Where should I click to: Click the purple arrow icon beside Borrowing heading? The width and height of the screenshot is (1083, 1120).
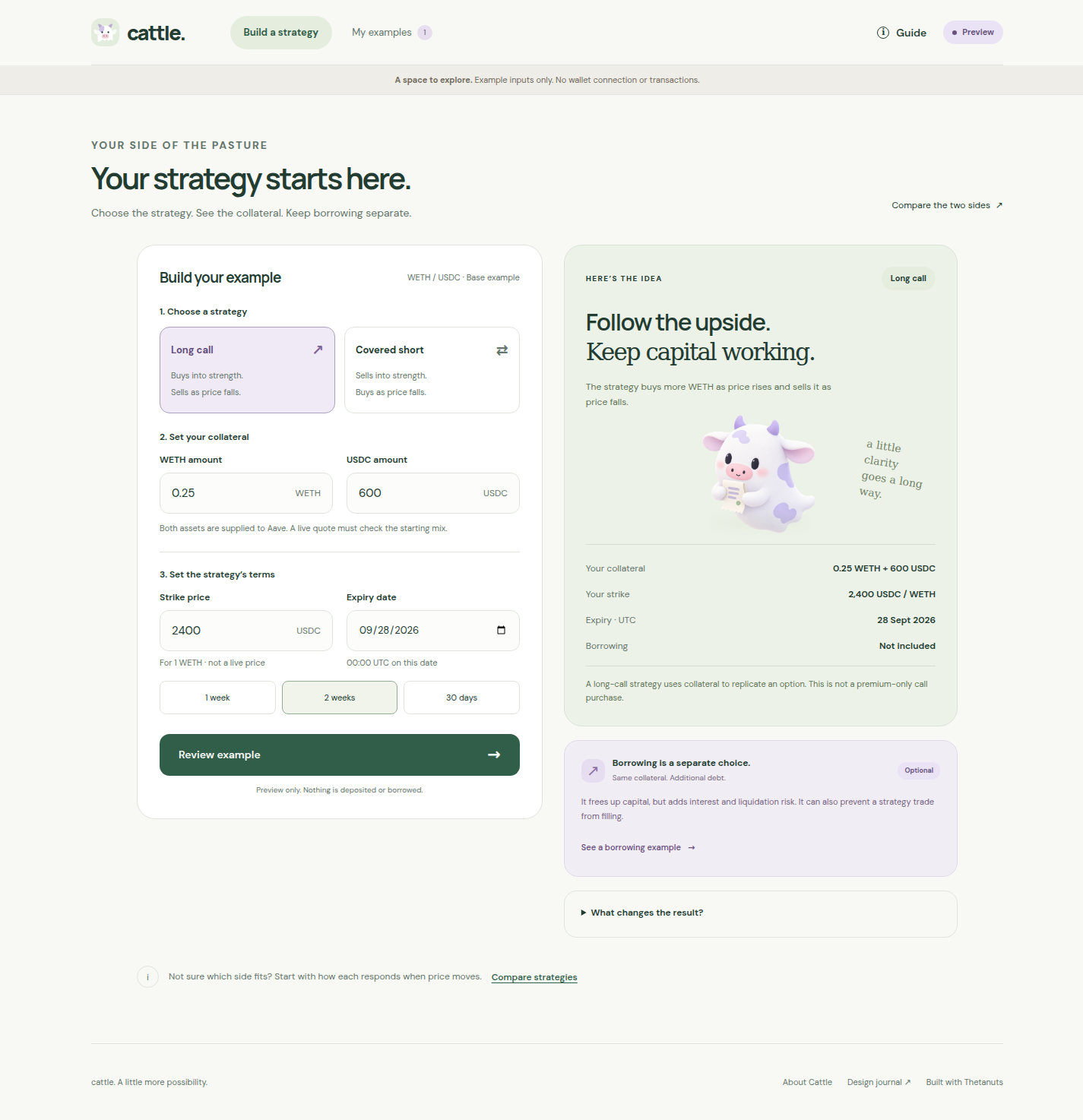(x=593, y=770)
